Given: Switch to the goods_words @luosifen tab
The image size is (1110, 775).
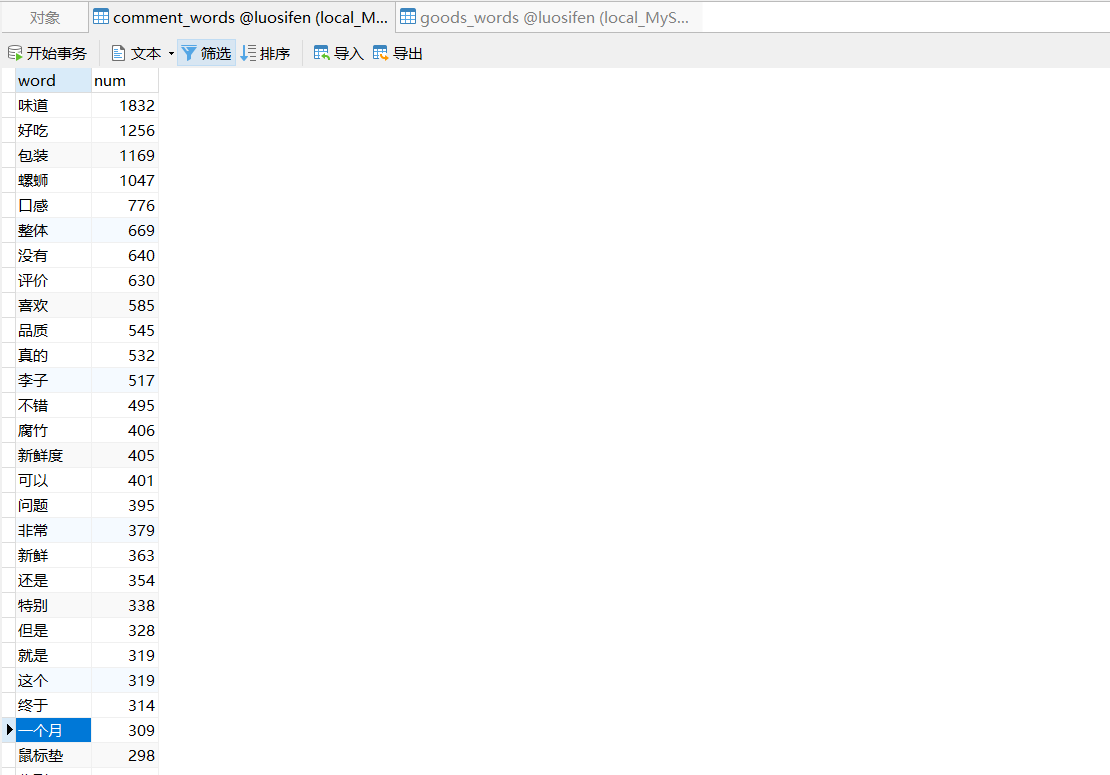Looking at the screenshot, I should (548, 18).
